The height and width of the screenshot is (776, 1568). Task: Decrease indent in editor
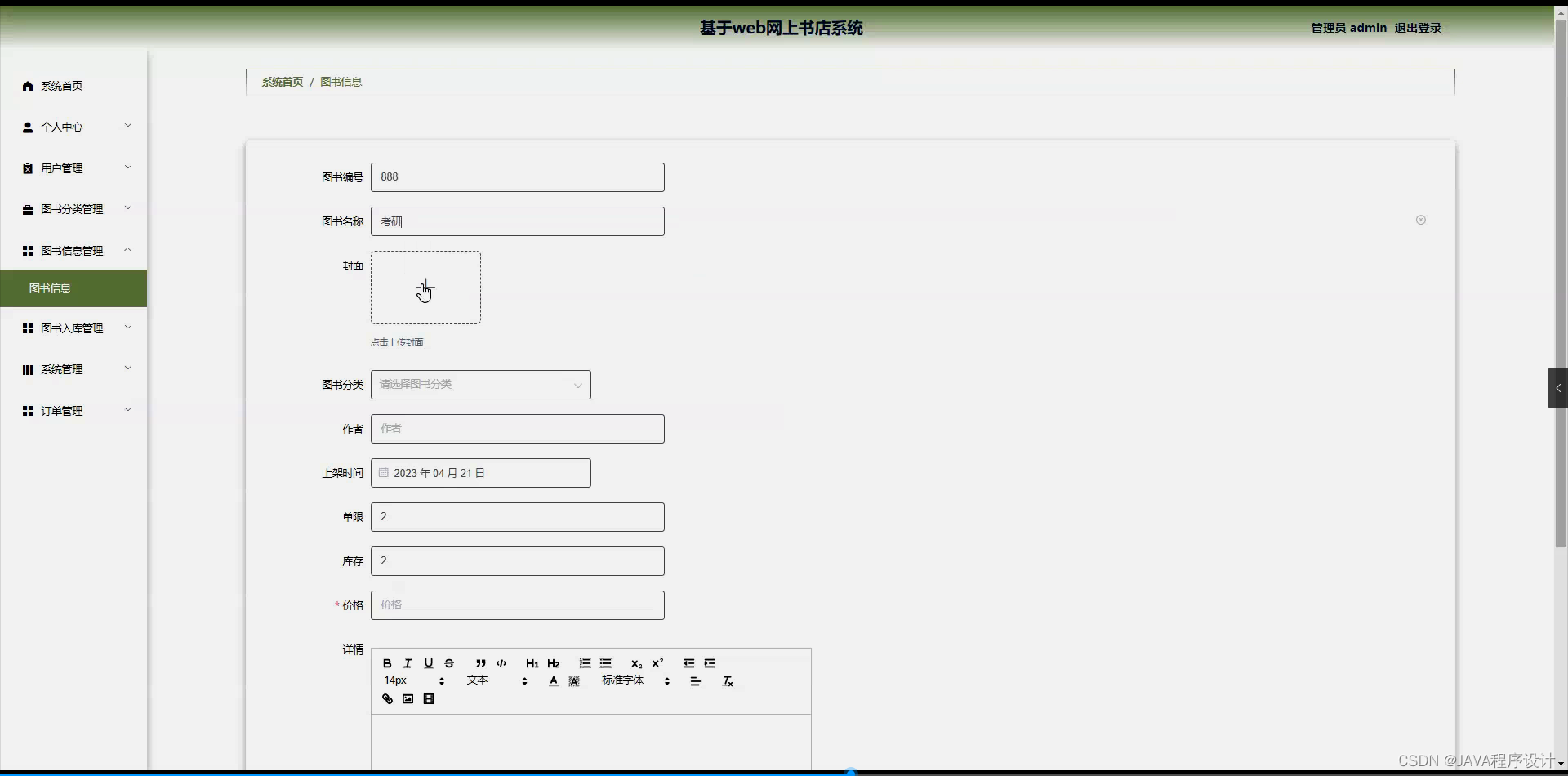[689, 663]
